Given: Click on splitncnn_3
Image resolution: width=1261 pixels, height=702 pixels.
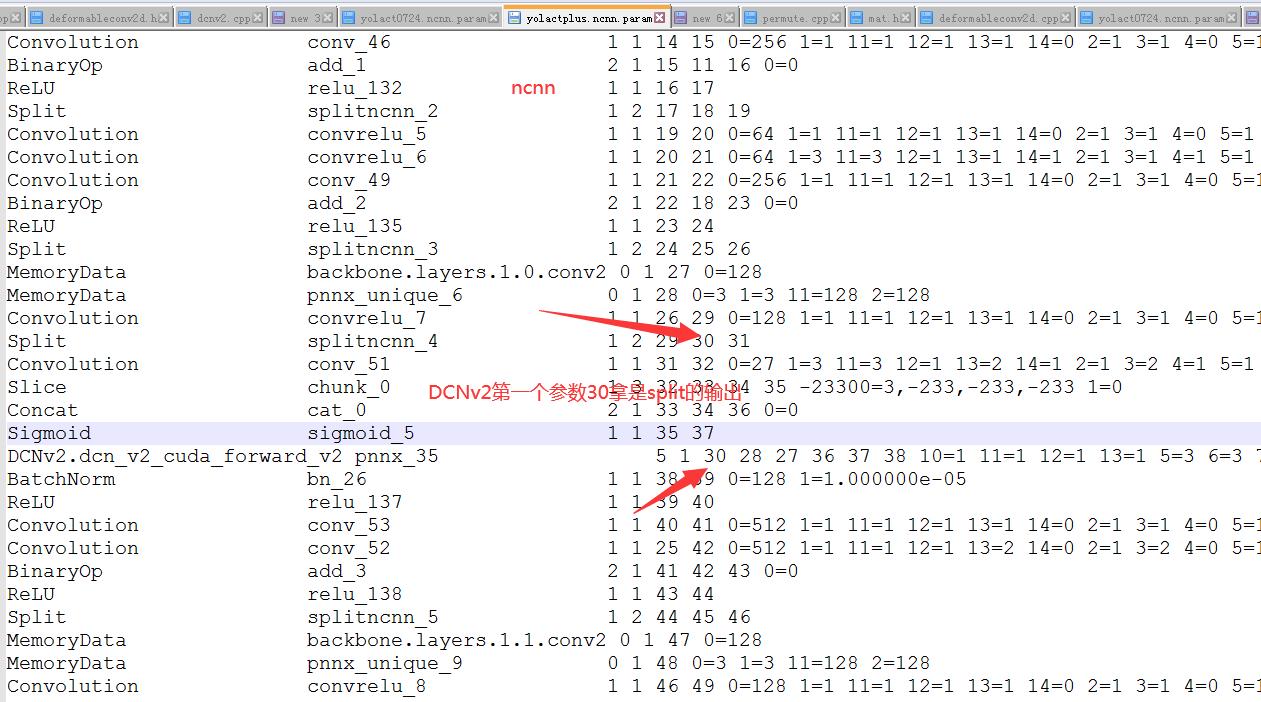Looking at the screenshot, I should pos(373,249).
